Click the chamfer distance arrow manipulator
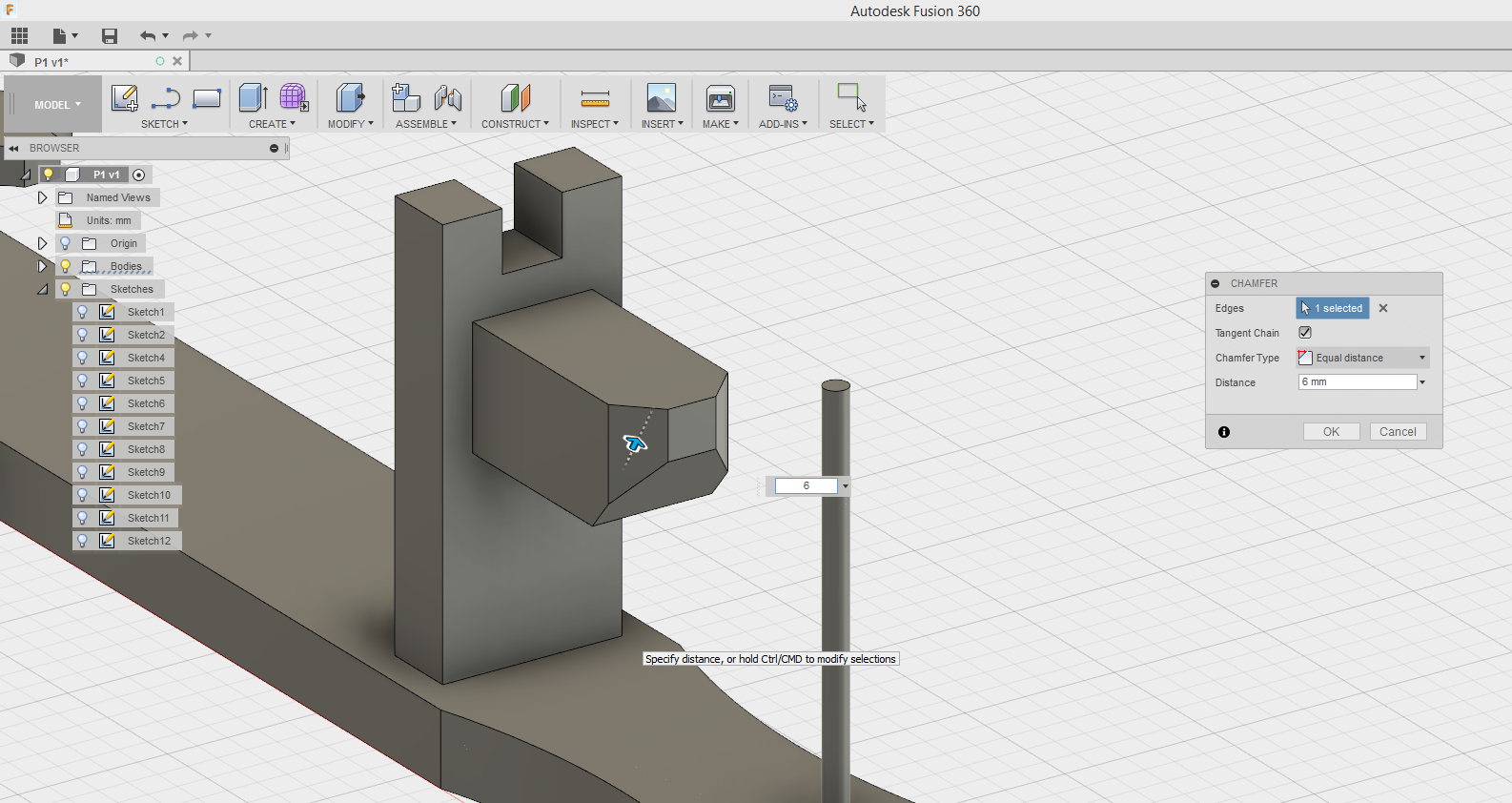1512x803 pixels. (x=635, y=443)
